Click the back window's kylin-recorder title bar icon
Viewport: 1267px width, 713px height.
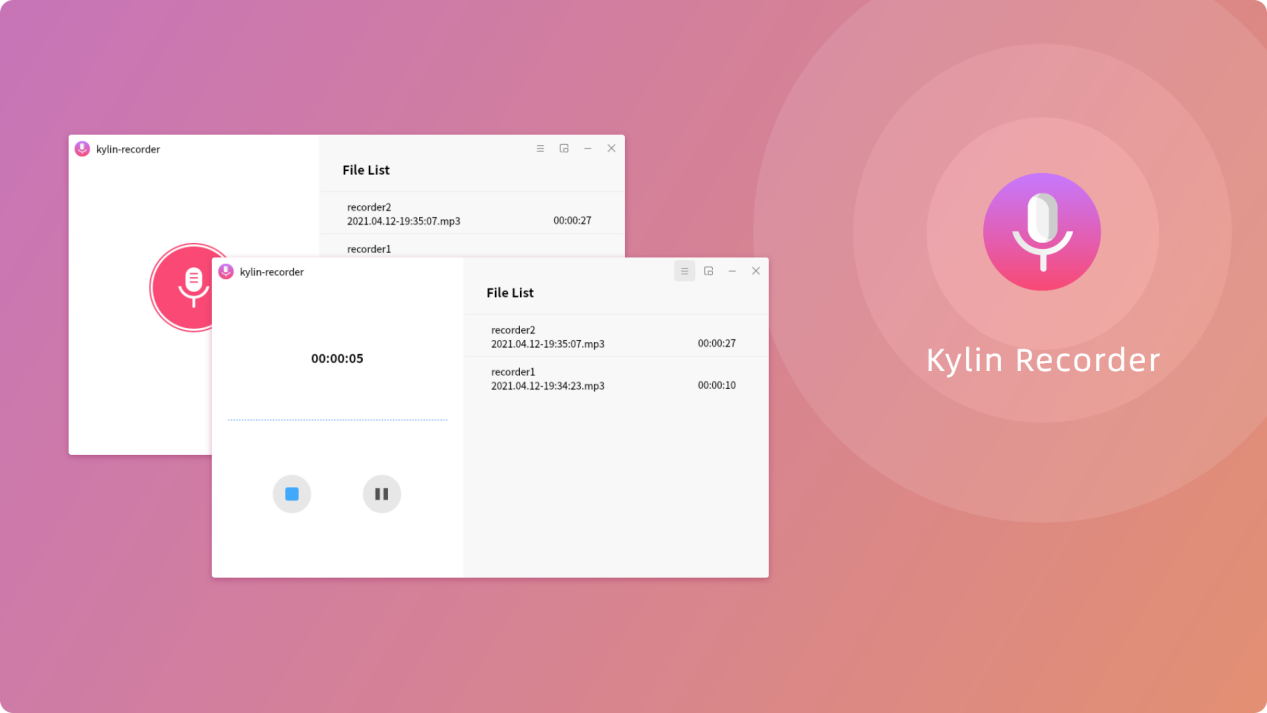click(x=82, y=149)
